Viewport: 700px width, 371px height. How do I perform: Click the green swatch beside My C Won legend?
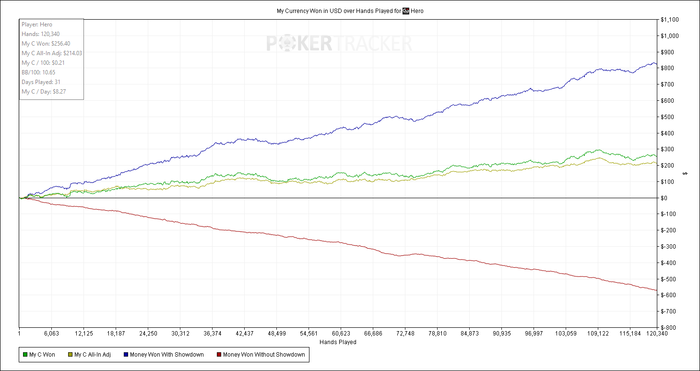[25, 355]
